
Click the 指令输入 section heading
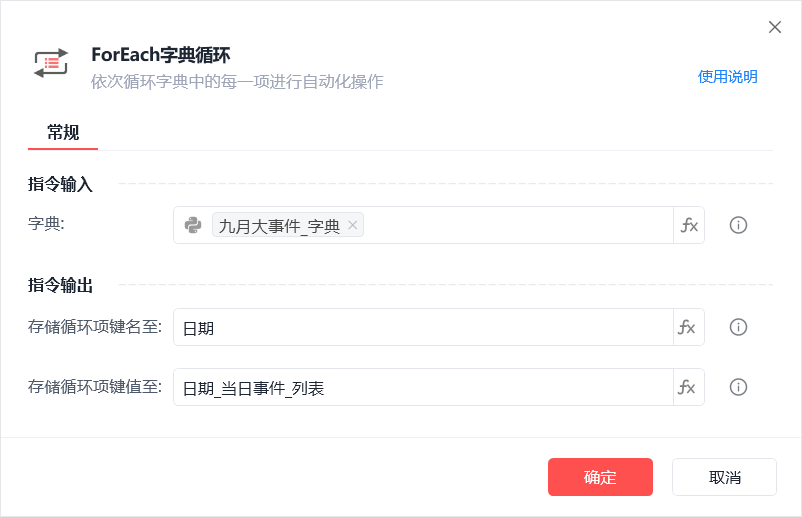point(60,184)
